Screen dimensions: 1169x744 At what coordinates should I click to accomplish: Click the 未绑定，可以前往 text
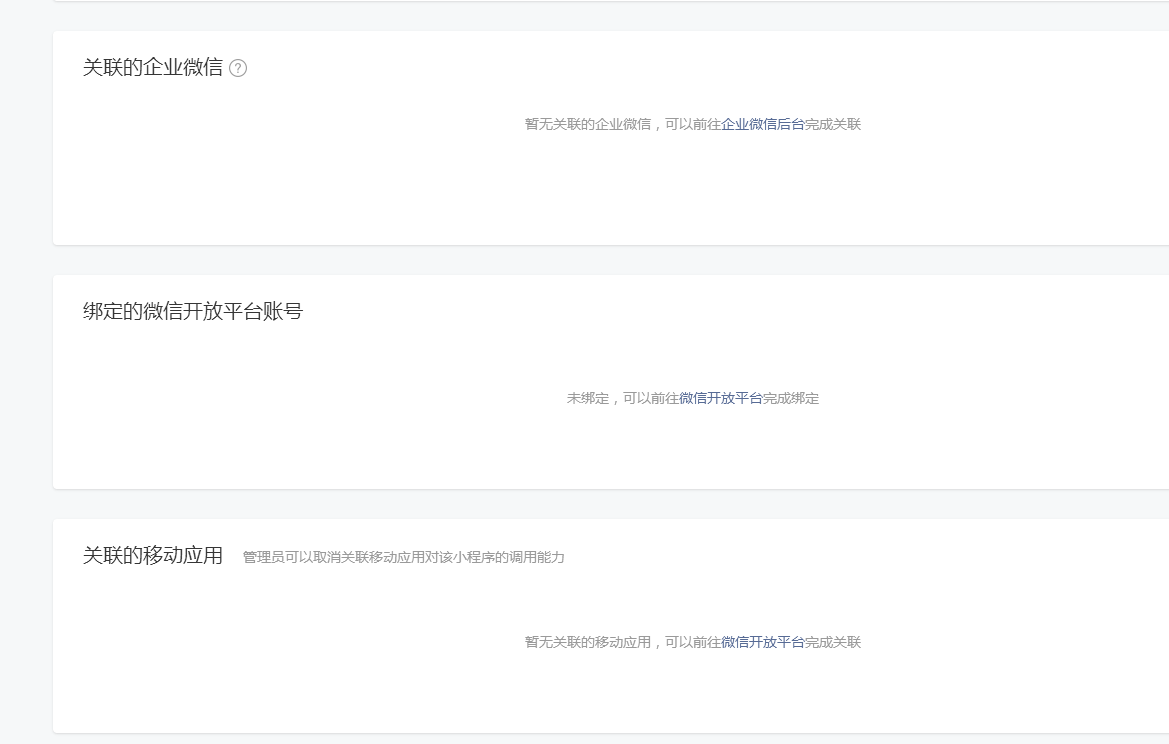point(623,398)
